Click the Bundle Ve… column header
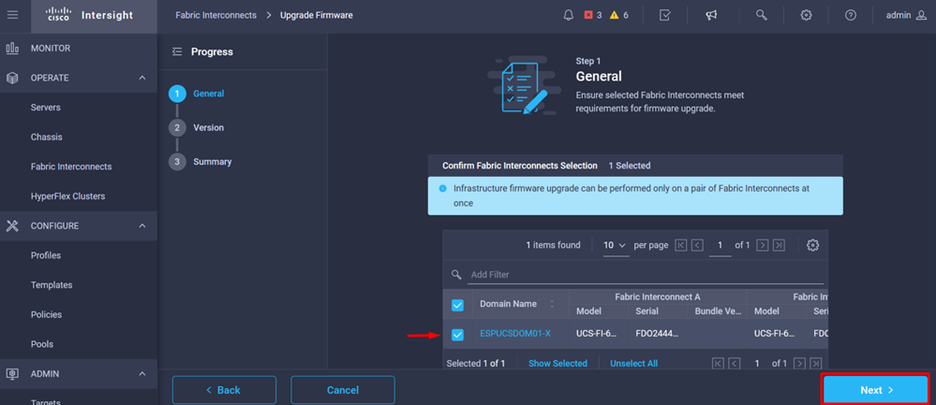The height and width of the screenshot is (405, 936). click(x=718, y=311)
